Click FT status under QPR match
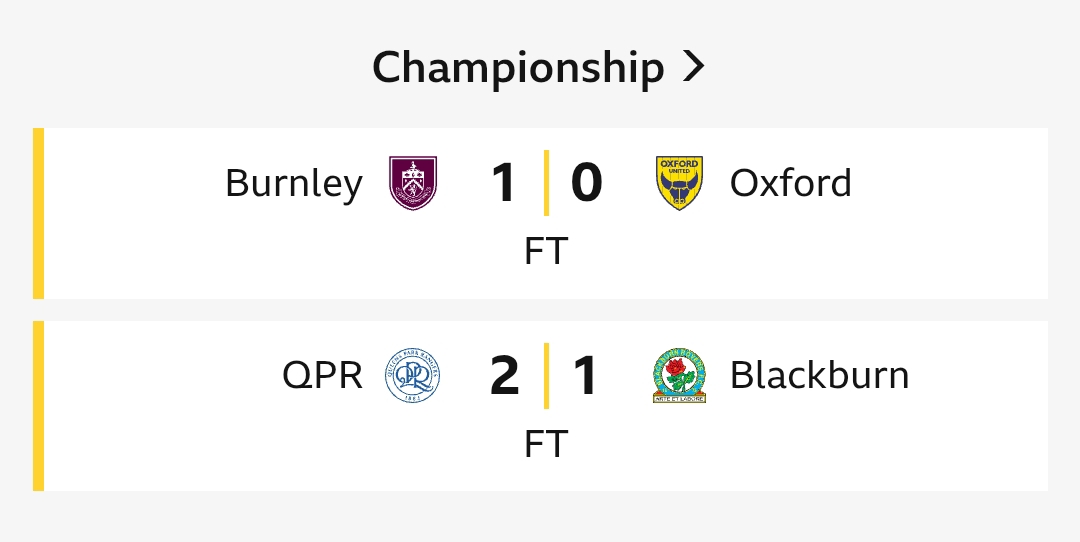Image resolution: width=1080 pixels, height=542 pixels. [x=546, y=444]
